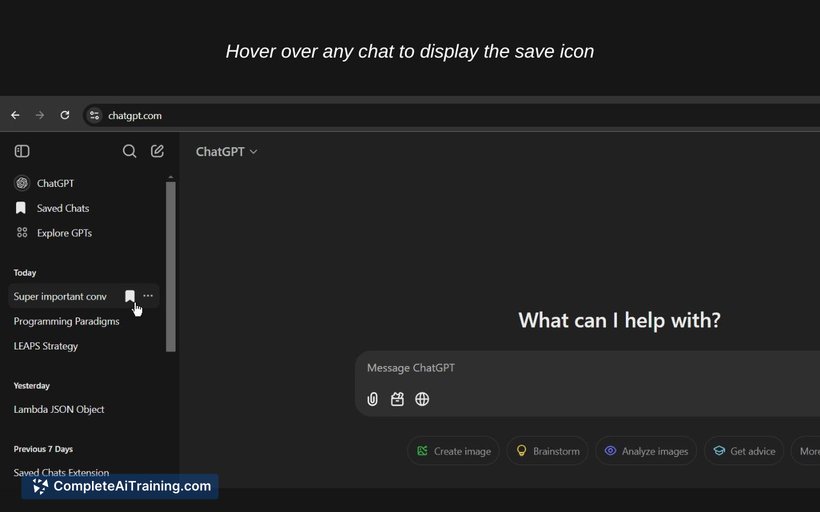Click the browser forward arrow
Image resolution: width=820 pixels, height=512 pixels.
pyautogui.click(x=40, y=115)
